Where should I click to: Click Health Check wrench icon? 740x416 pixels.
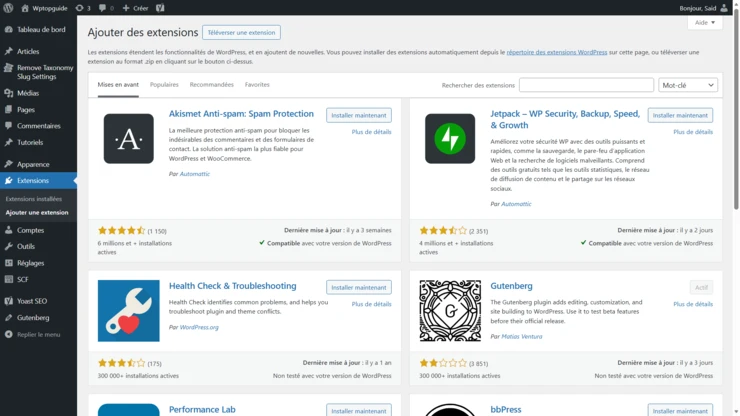pos(128,311)
